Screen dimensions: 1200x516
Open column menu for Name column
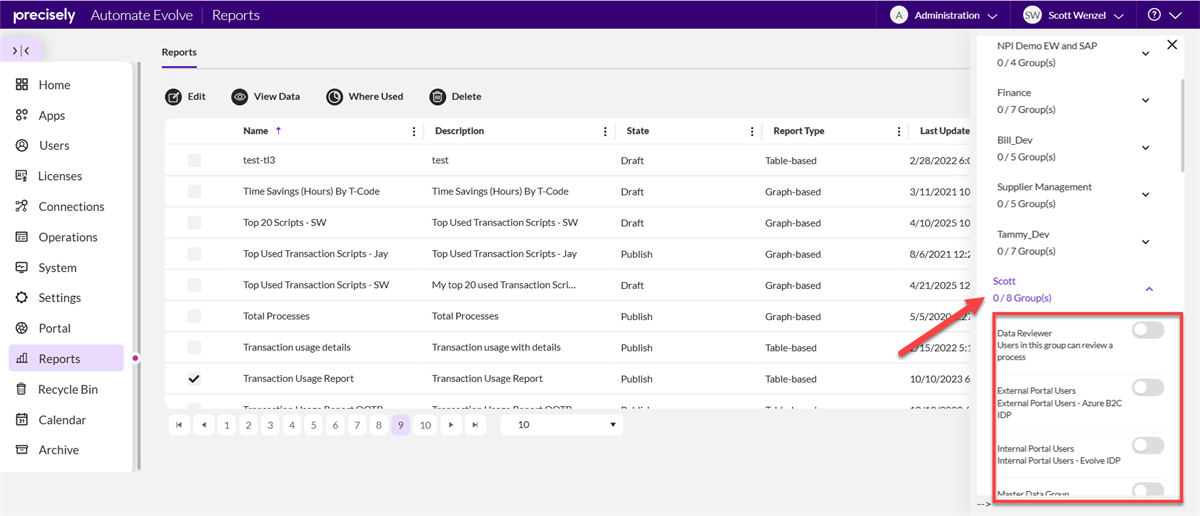415,131
